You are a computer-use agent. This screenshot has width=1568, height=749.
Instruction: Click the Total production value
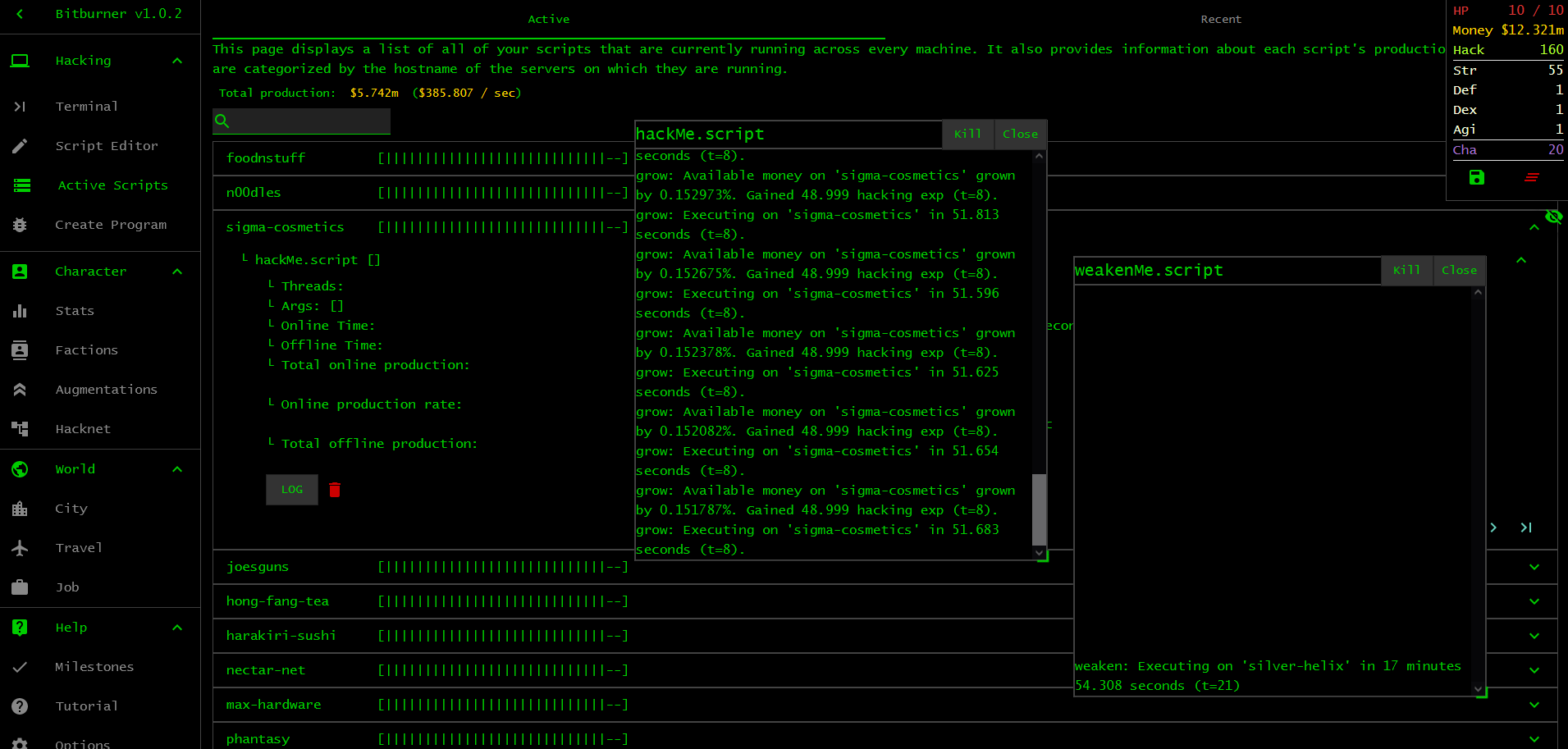[374, 93]
